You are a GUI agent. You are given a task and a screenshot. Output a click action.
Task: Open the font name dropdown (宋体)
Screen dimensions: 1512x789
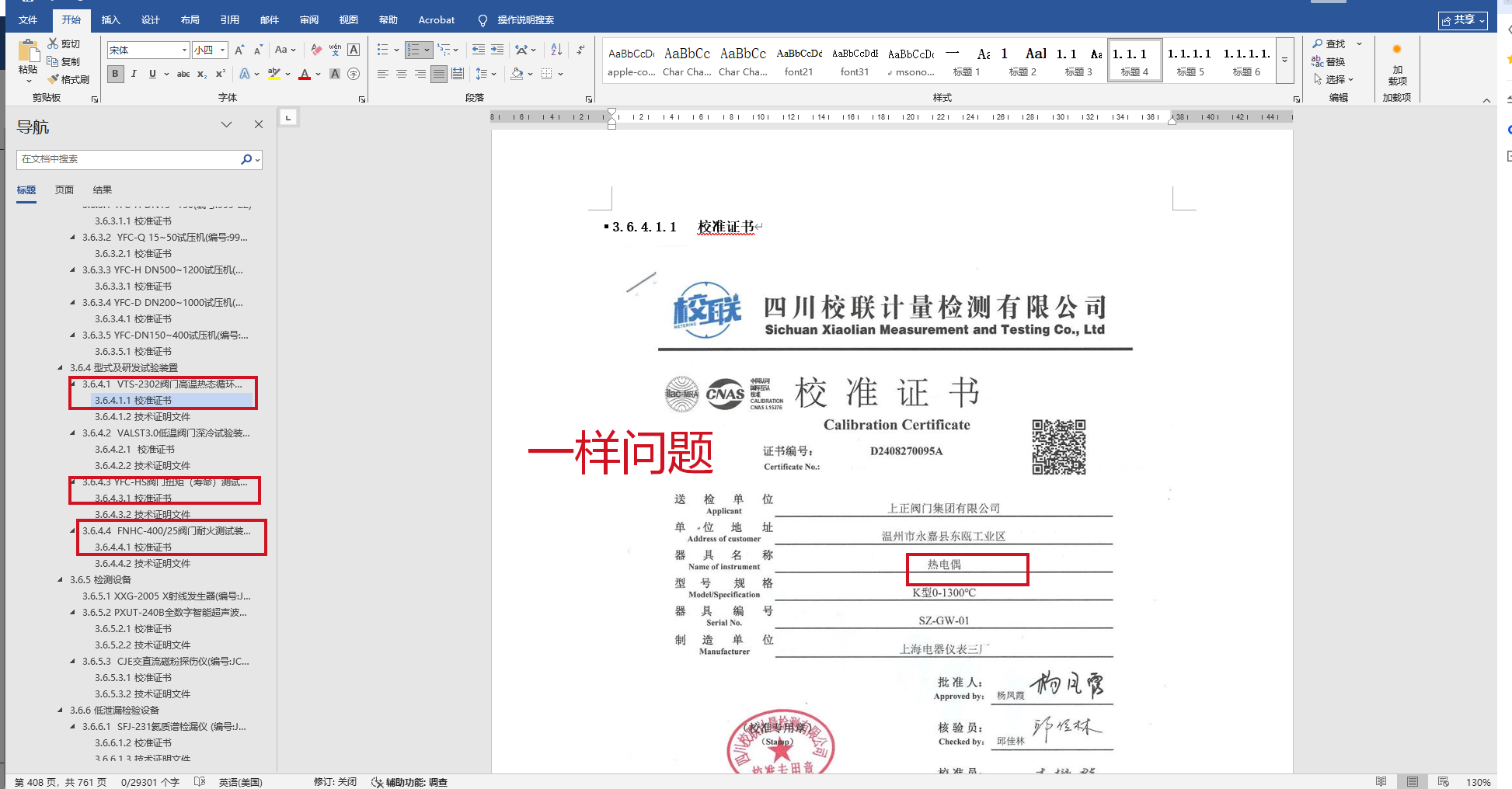(x=185, y=50)
